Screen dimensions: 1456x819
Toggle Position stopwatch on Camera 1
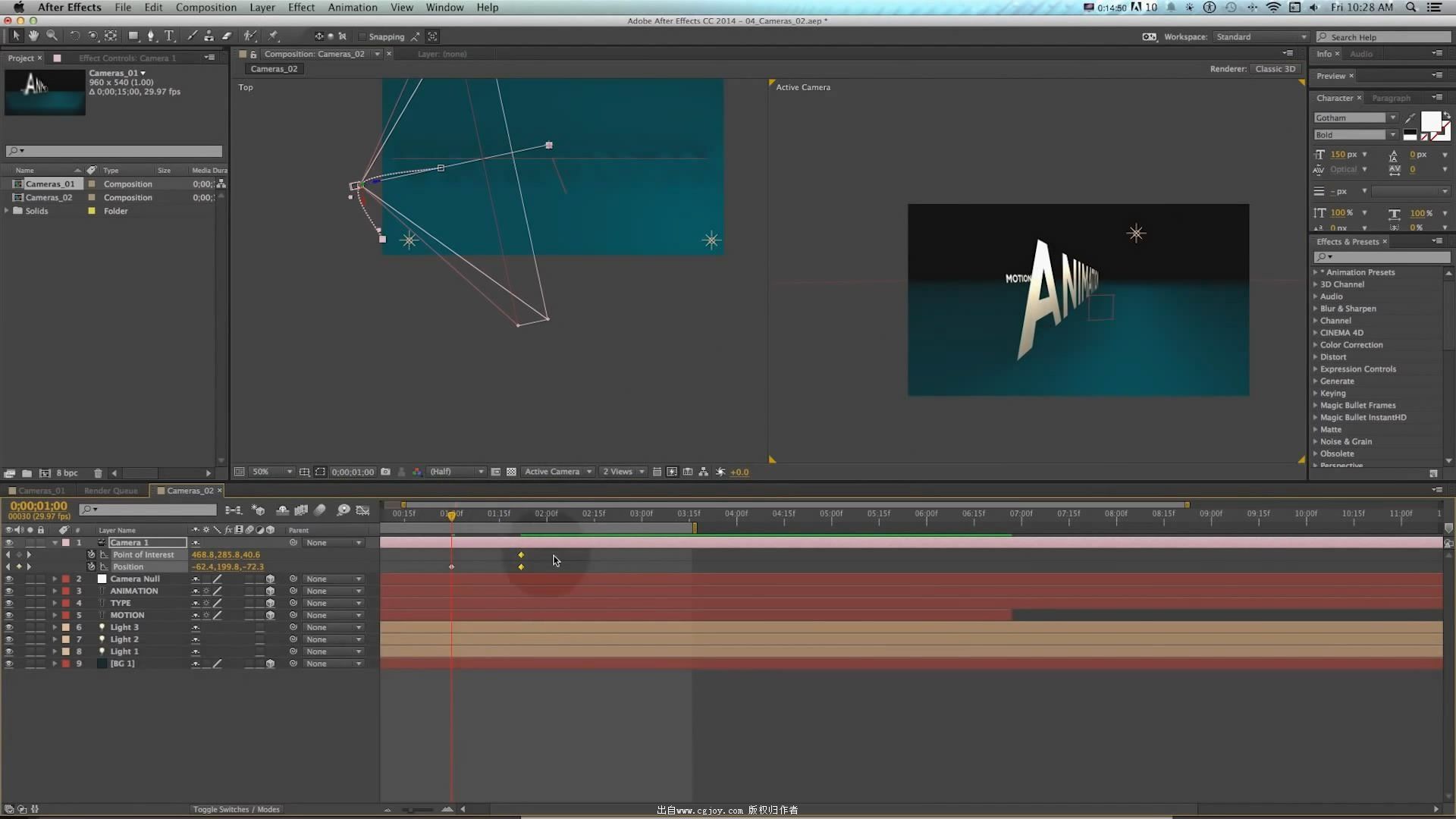click(x=91, y=567)
